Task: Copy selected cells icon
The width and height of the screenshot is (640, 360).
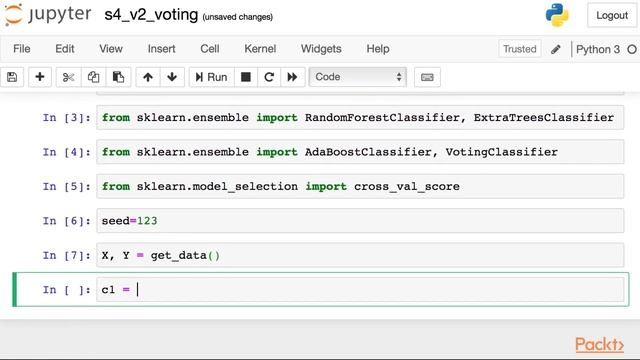Action: [x=93, y=77]
